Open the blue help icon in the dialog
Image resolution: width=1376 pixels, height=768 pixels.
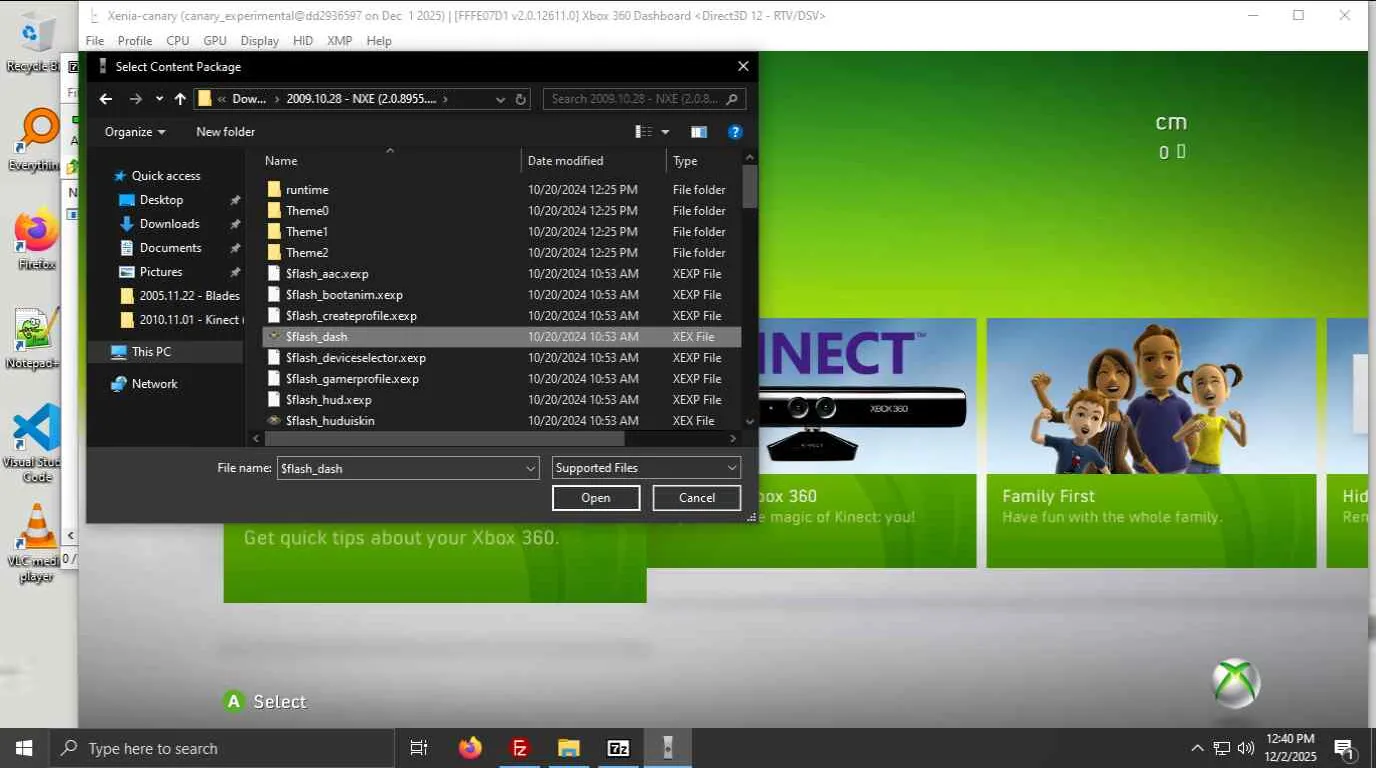point(735,132)
